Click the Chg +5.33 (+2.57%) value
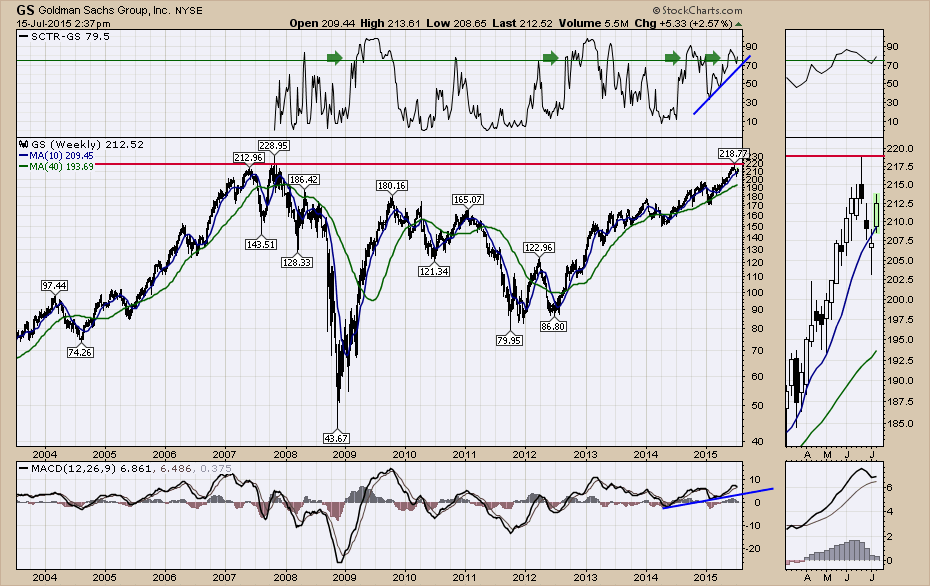Image resolution: width=930 pixels, height=586 pixels. 683,24
